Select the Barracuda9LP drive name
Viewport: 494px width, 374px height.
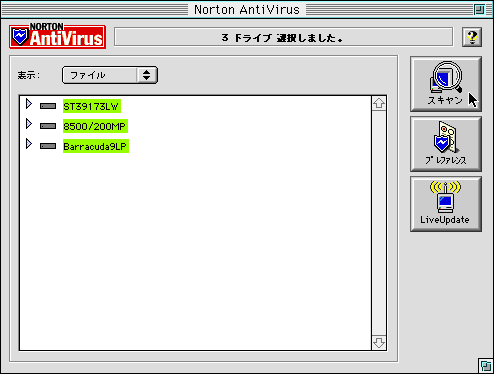coord(96,146)
